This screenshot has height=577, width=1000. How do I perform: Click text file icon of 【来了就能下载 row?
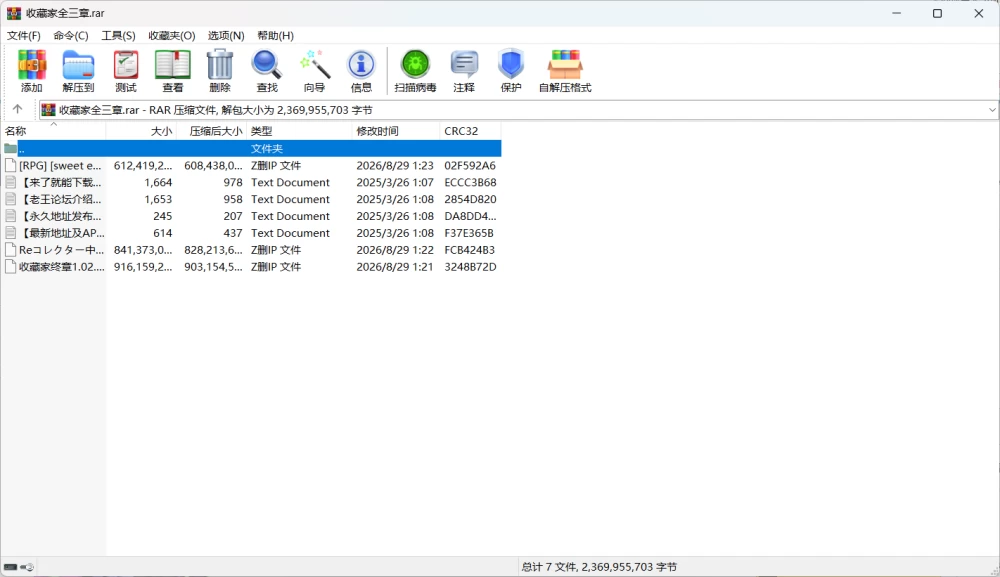10,182
